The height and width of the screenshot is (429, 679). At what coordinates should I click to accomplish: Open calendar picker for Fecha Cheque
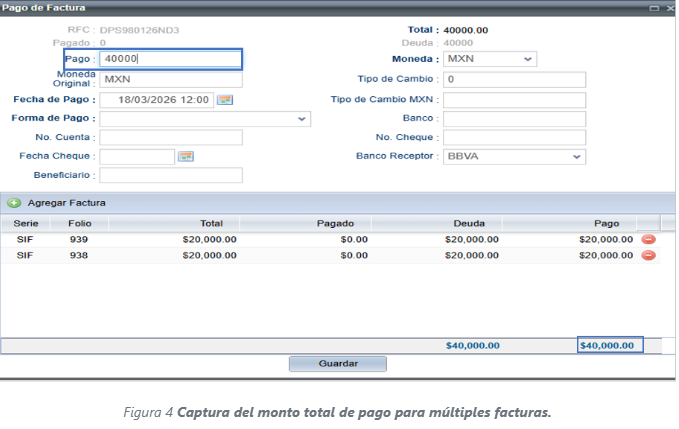pos(185,157)
